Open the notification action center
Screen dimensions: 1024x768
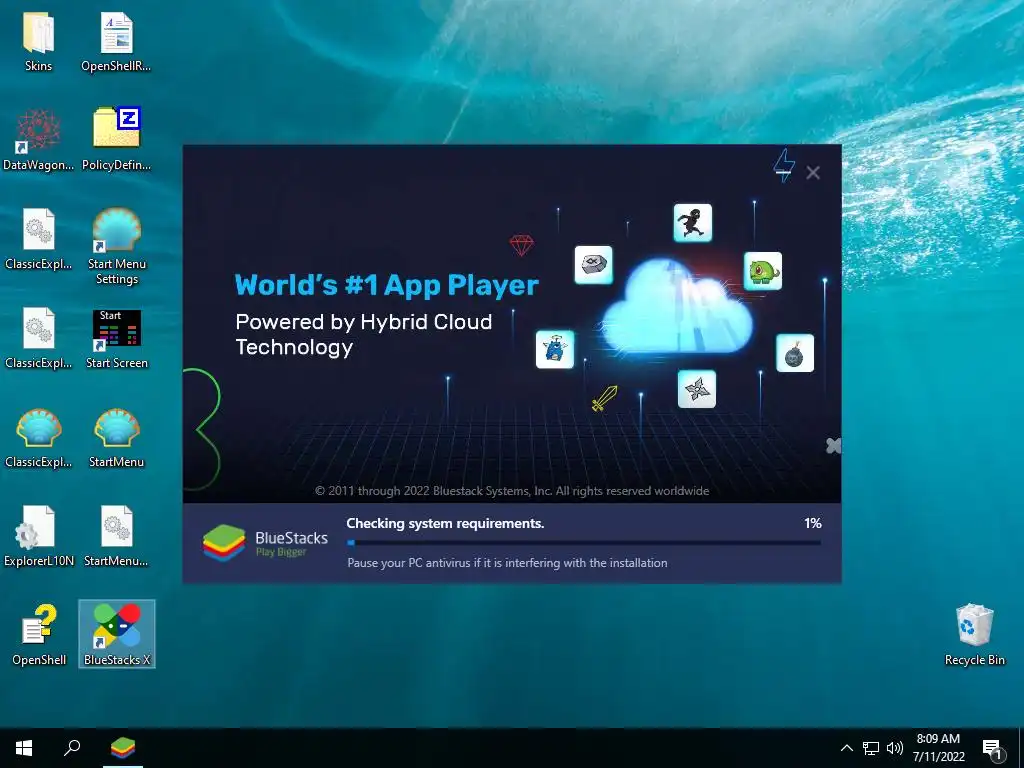992,749
